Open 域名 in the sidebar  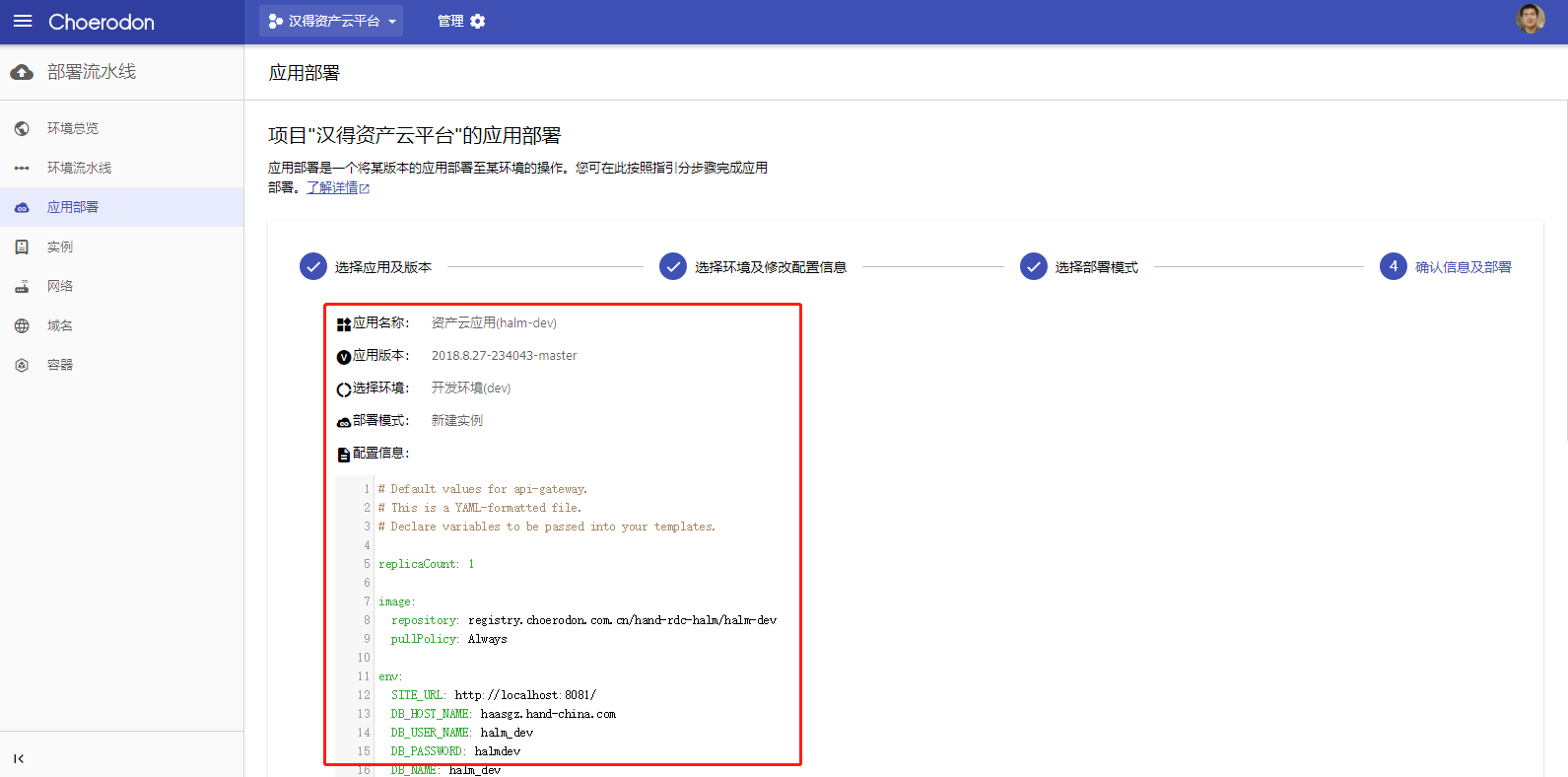point(121,325)
